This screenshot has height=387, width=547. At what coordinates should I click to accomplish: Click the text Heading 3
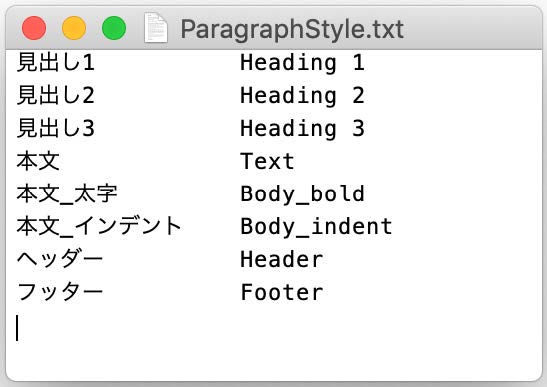(302, 128)
